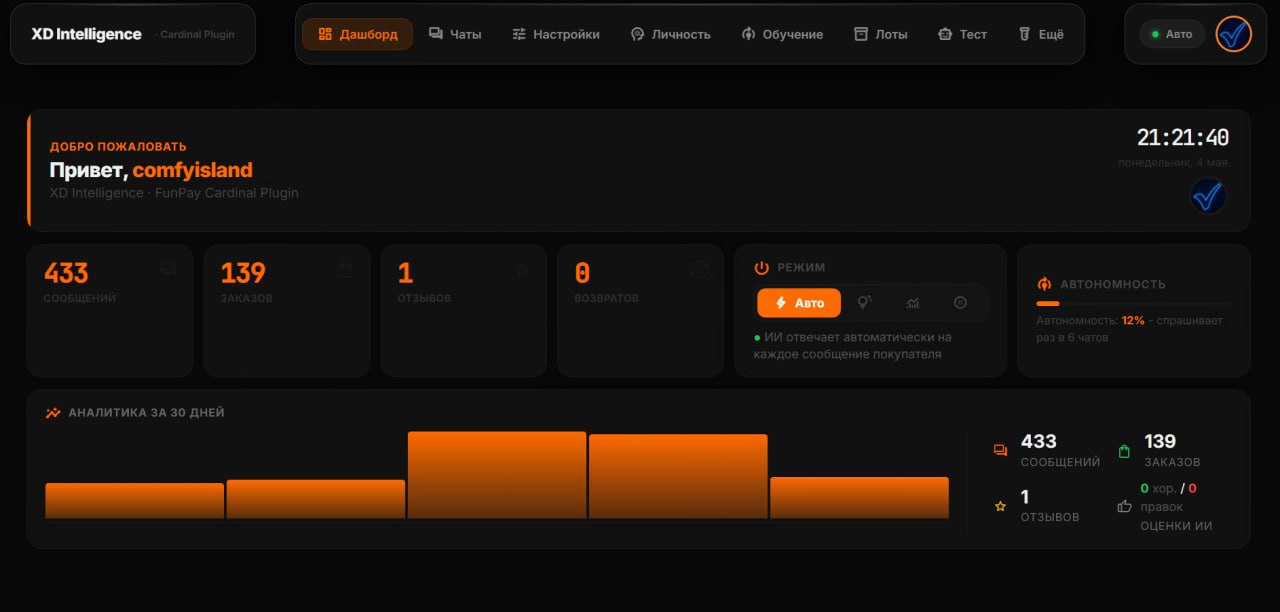Adjust the autonomy progress slider
1280x612 pixels.
coord(1133,303)
